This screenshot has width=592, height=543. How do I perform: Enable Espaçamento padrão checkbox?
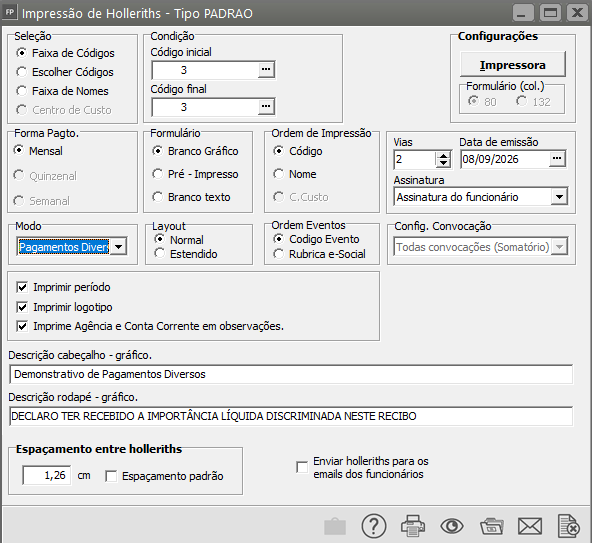click(x=111, y=476)
